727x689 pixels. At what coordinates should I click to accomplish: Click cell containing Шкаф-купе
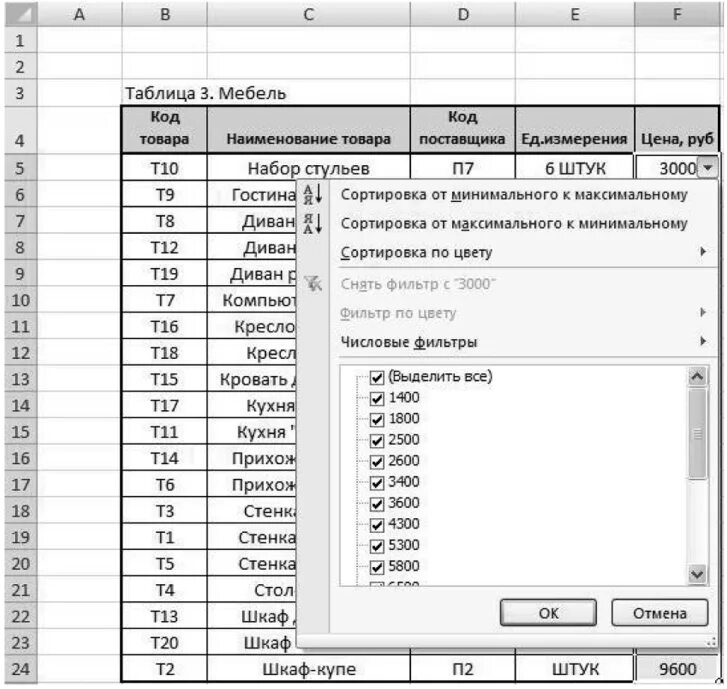point(309,669)
